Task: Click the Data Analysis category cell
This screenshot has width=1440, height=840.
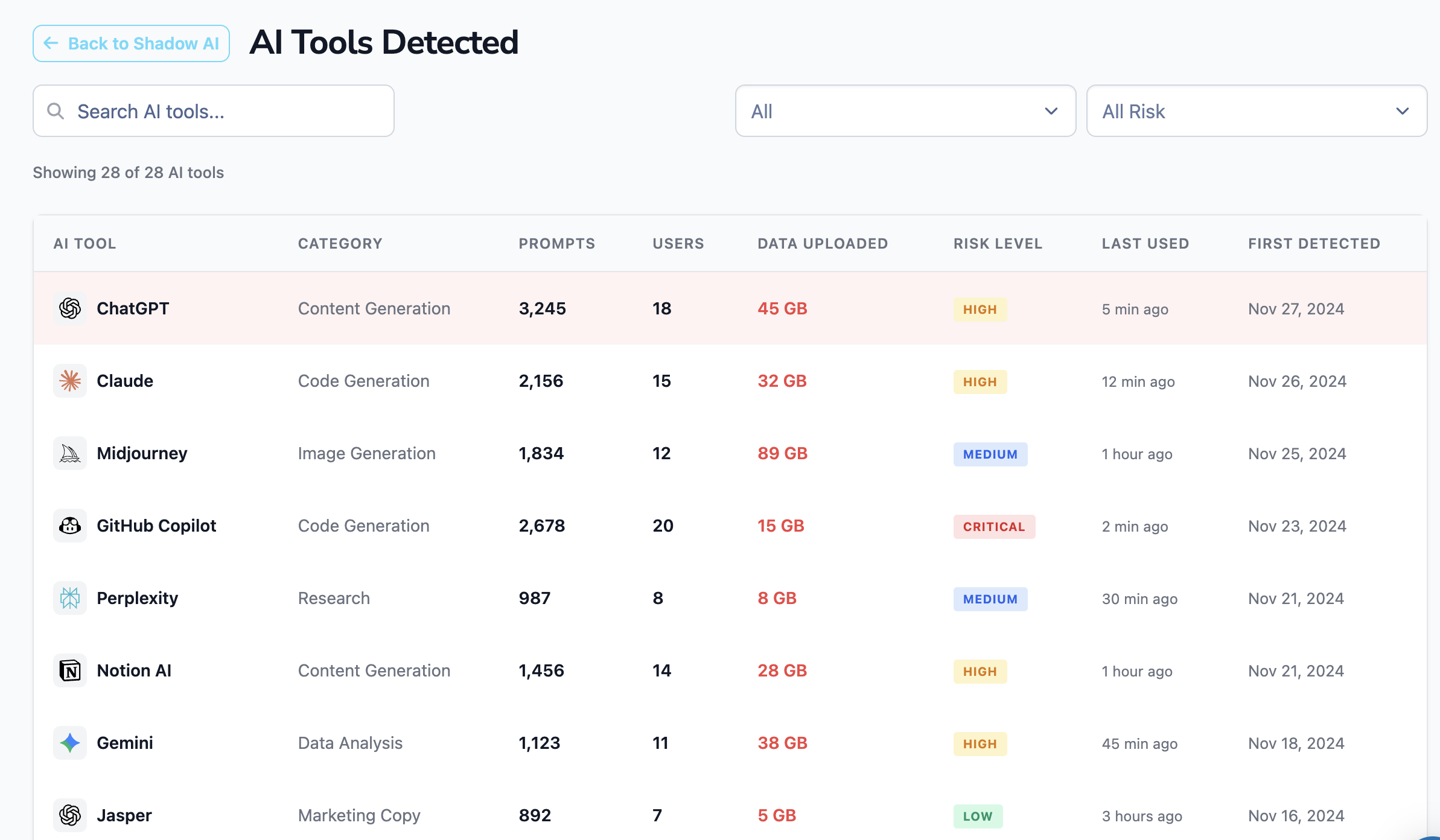Action: coord(350,743)
